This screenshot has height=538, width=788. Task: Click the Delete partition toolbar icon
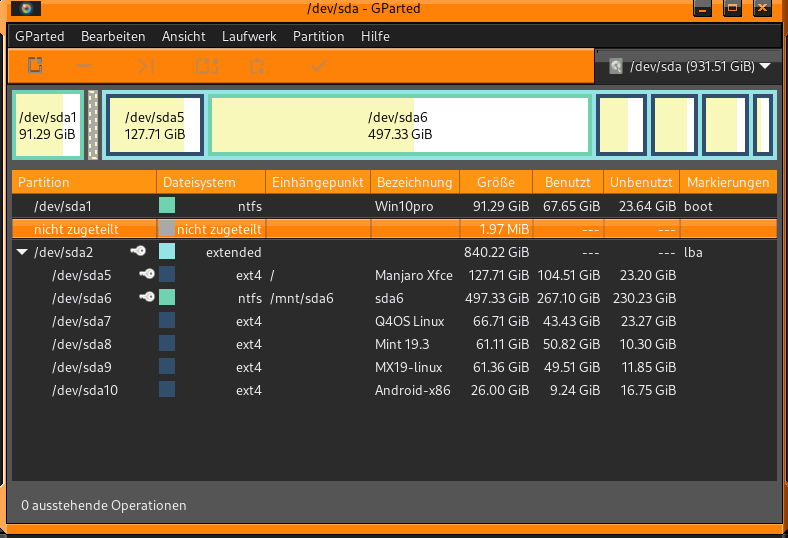pyautogui.click(x=88, y=66)
